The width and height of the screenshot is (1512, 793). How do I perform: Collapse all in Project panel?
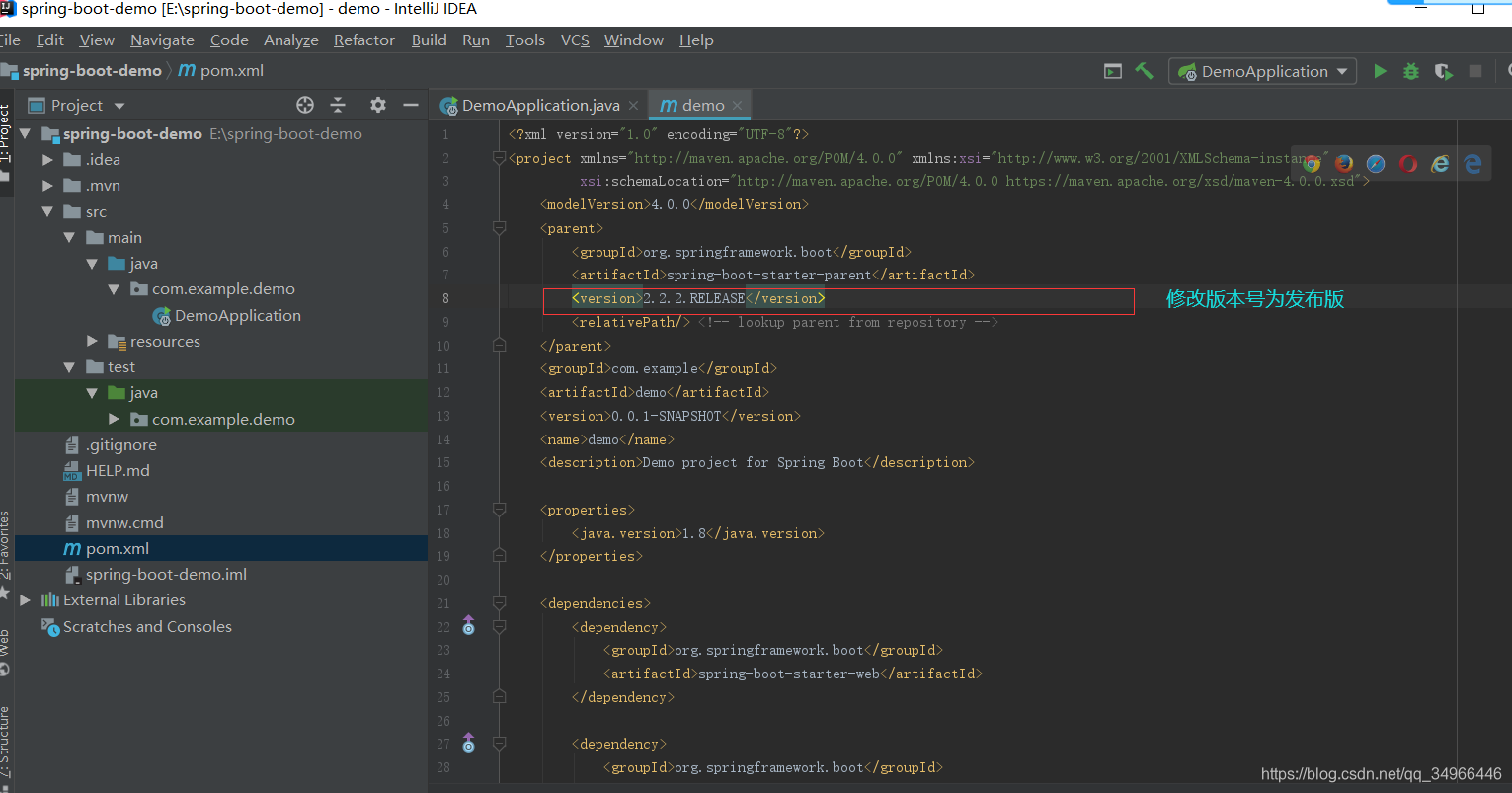338,105
